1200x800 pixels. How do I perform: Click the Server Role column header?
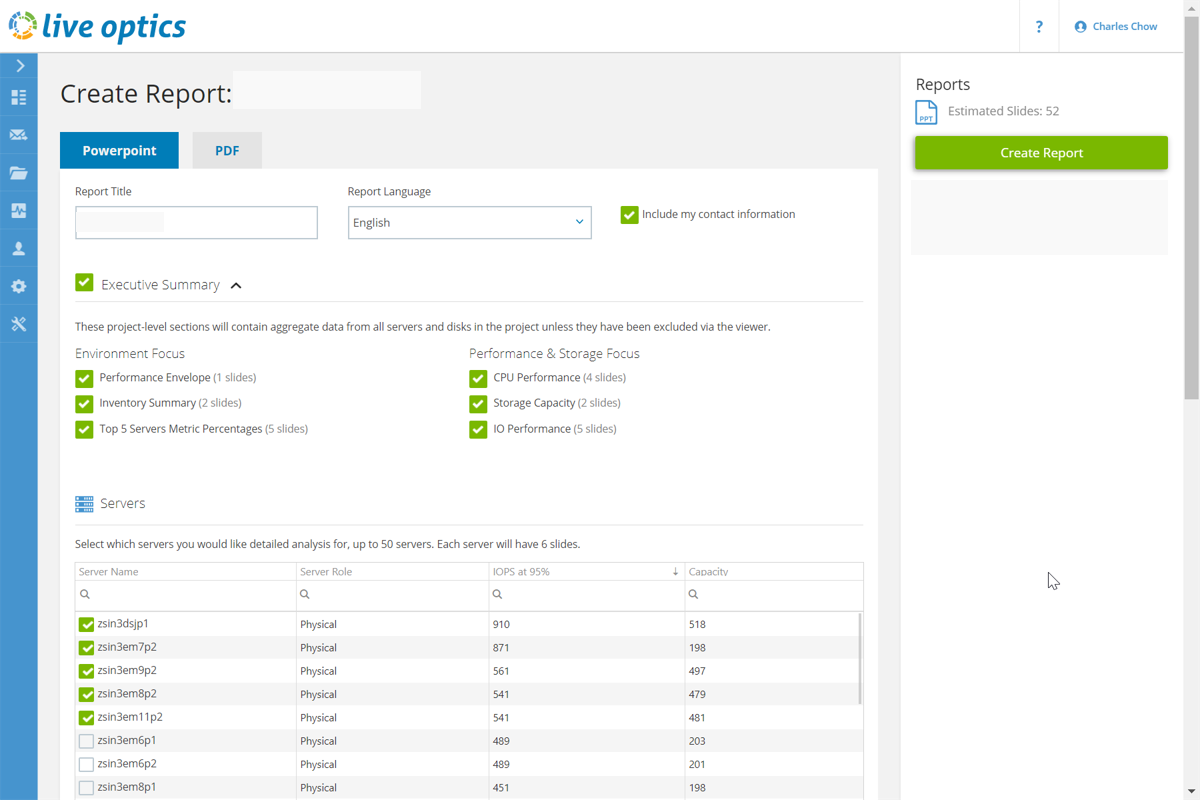click(392, 572)
